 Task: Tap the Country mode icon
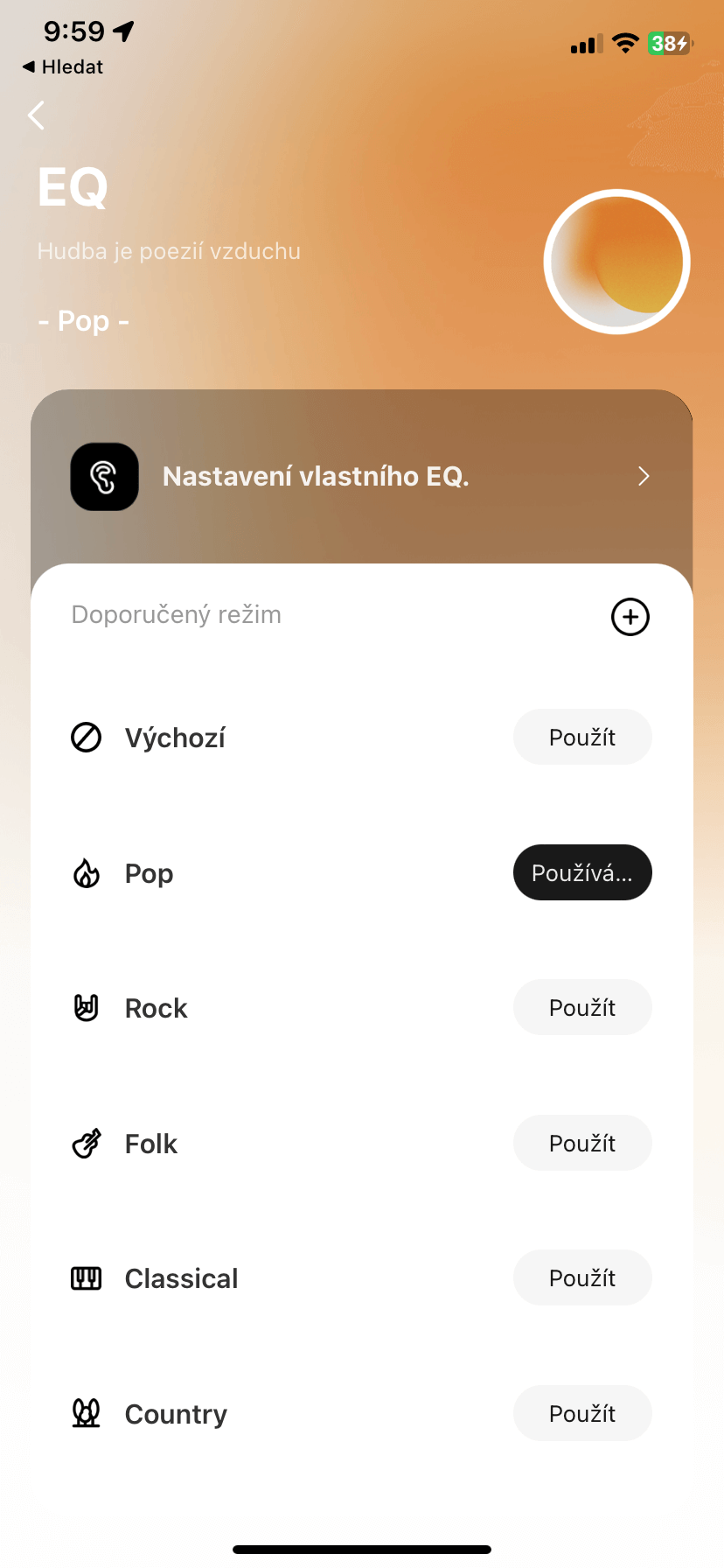click(x=86, y=1414)
